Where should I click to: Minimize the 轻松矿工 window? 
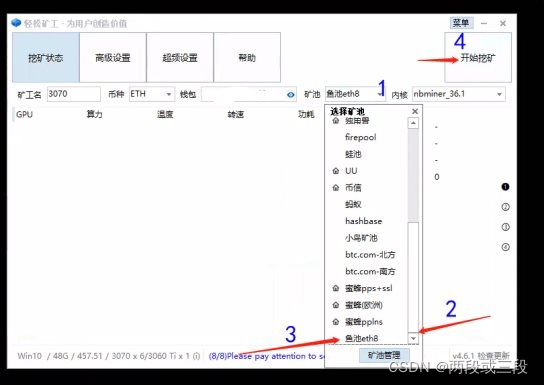coord(484,23)
